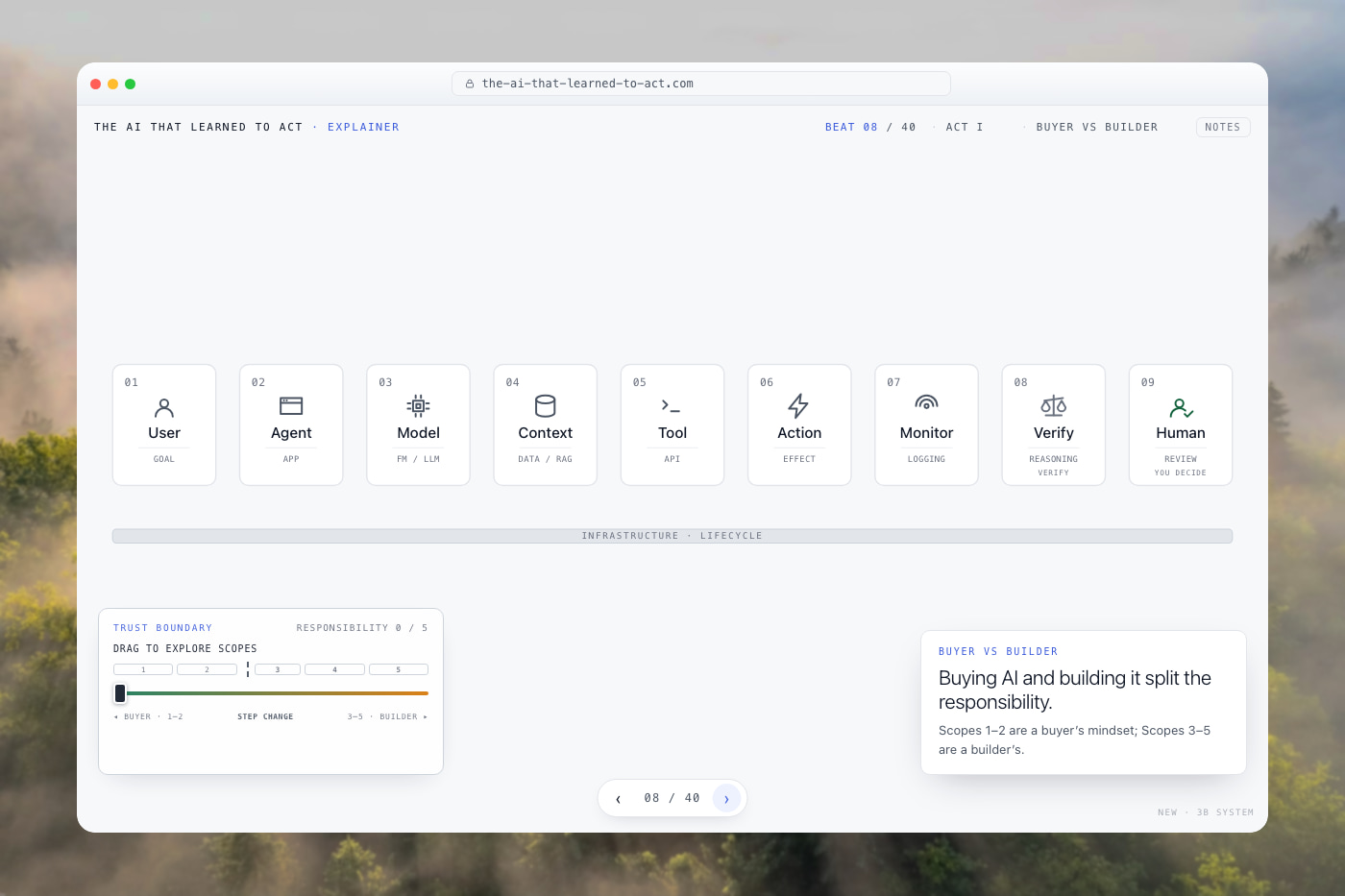Select scope segment 3 in Trust Boundary
Image resolution: width=1345 pixels, height=896 pixels.
coord(278,669)
